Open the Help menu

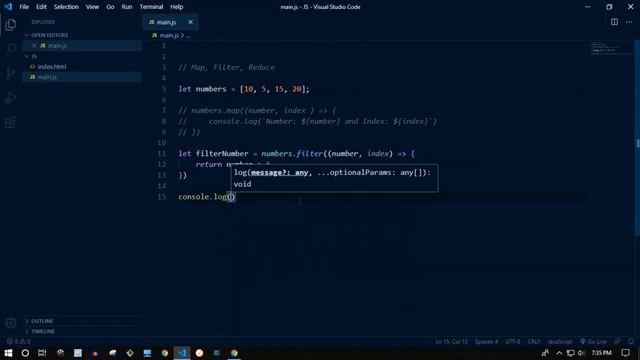tap(177, 7)
